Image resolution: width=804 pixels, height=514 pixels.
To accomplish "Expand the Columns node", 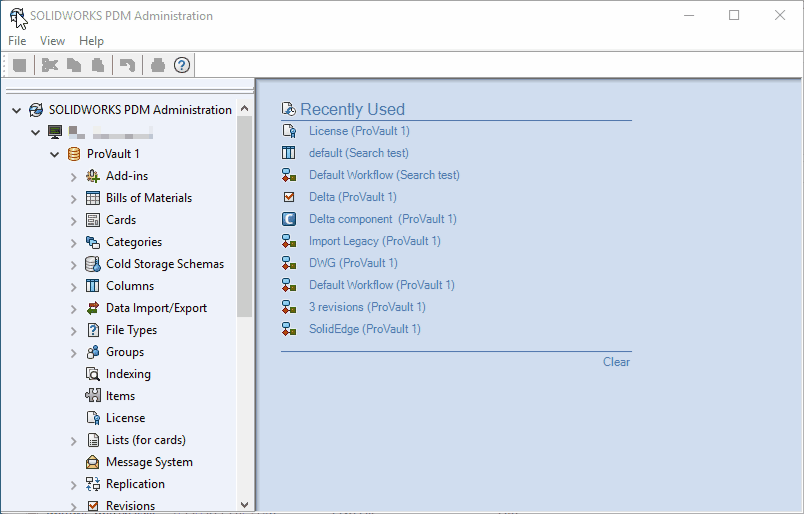I will pos(73,287).
